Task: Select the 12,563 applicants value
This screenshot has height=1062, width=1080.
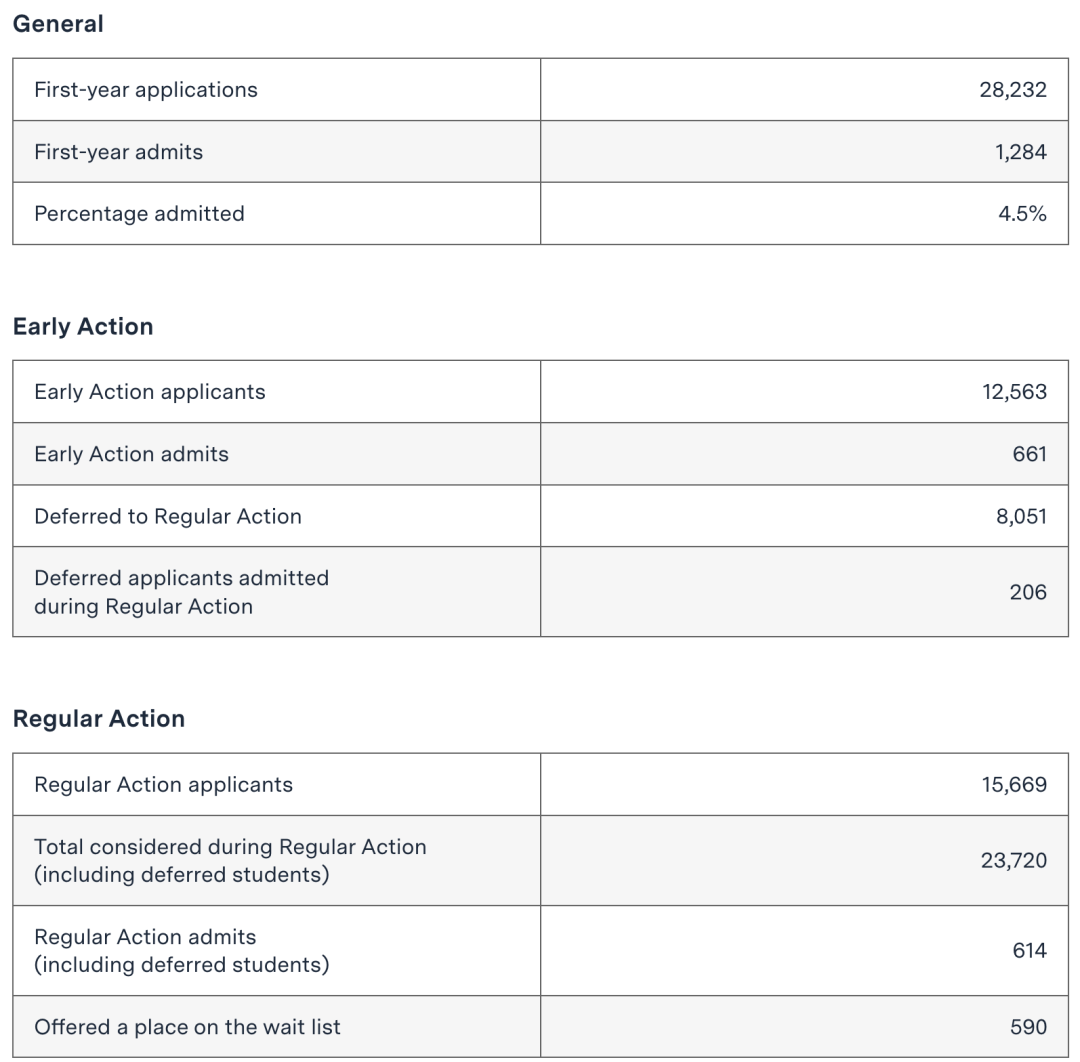Action: click(x=1014, y=392)
